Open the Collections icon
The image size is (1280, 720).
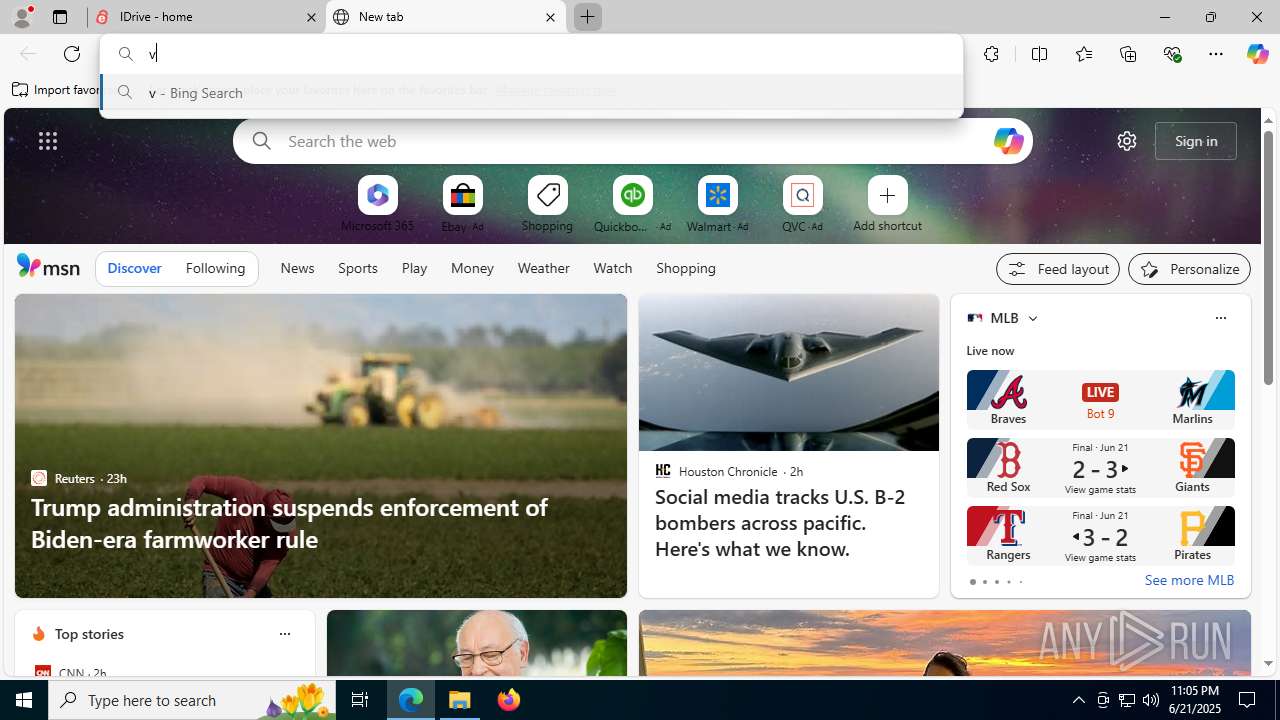(x=1128, y=54)
